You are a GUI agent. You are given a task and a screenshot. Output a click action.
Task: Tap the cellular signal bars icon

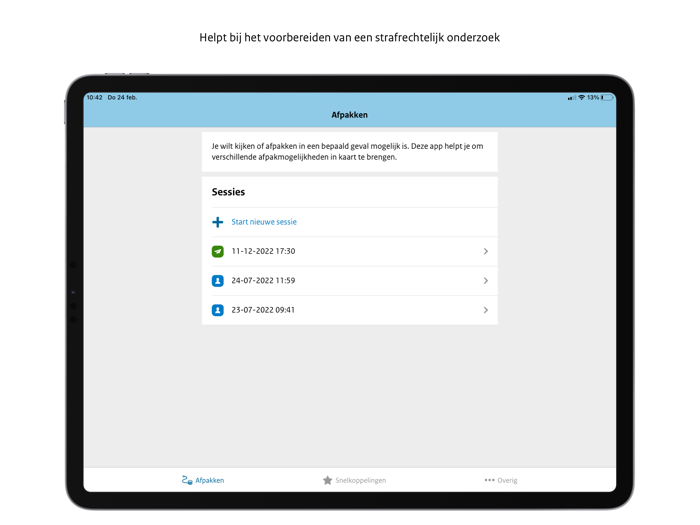571,98
